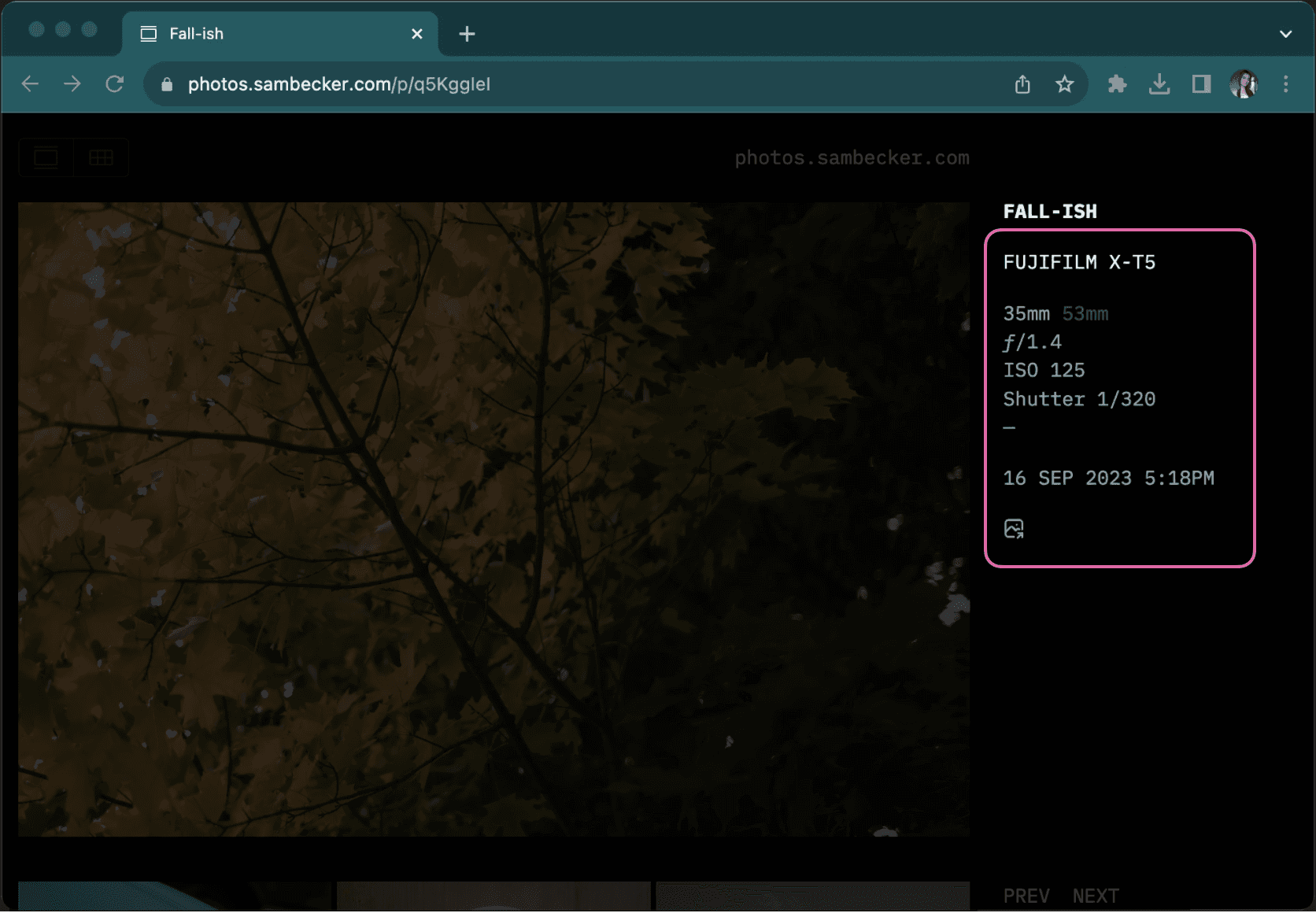Image resolution: width=1316 pixels, height=913 pixels.
Task: Open the browser Downloads icon
Action: [x=1159, y=84]
